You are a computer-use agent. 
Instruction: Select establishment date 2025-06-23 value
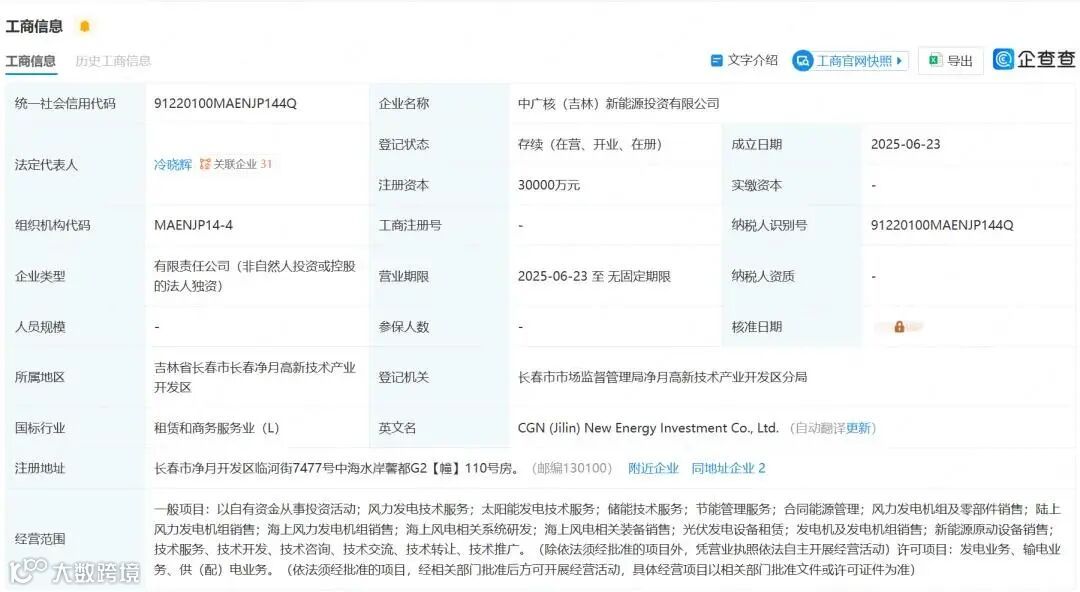pyautogui.click(x=905, y=144)
